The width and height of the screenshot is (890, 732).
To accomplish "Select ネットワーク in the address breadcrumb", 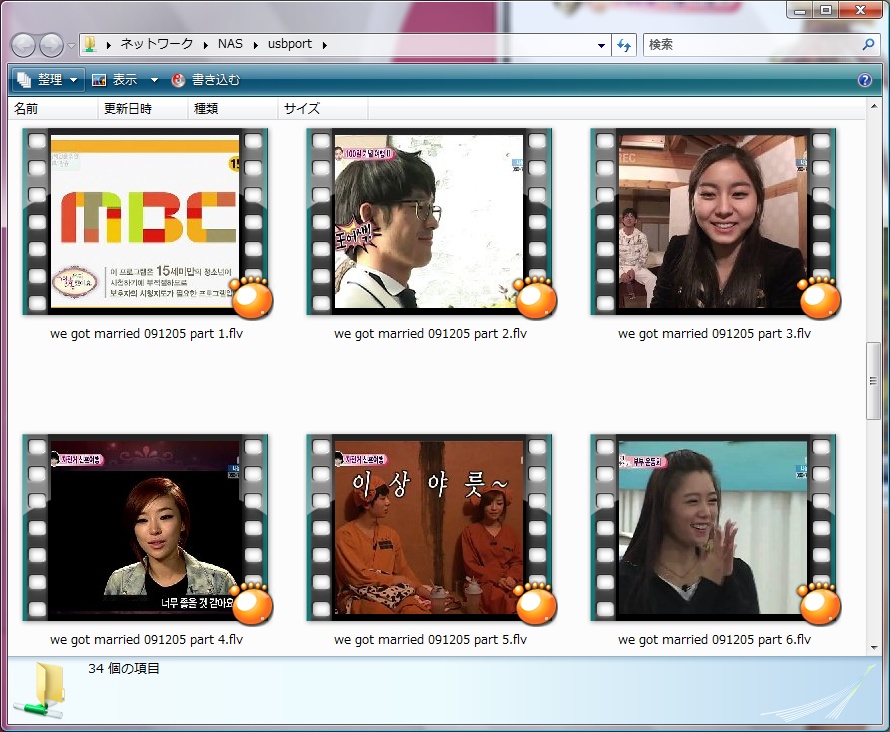I will (157, 44).
